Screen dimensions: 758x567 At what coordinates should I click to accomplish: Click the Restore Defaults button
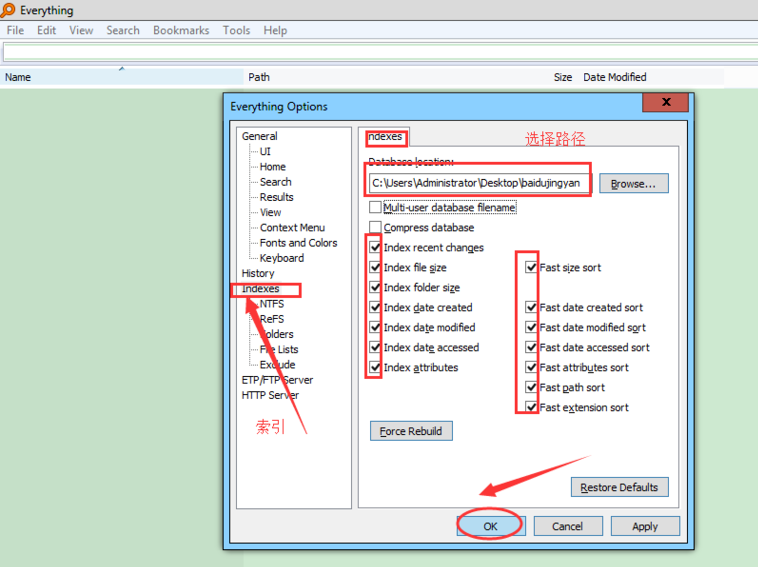(619, 487)
